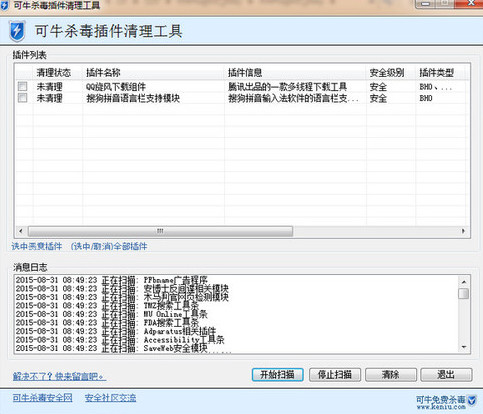This screenshot has height=414, width=483.
Task: Click the shield icon beside www.keniu.com
Action: [472, 400]
